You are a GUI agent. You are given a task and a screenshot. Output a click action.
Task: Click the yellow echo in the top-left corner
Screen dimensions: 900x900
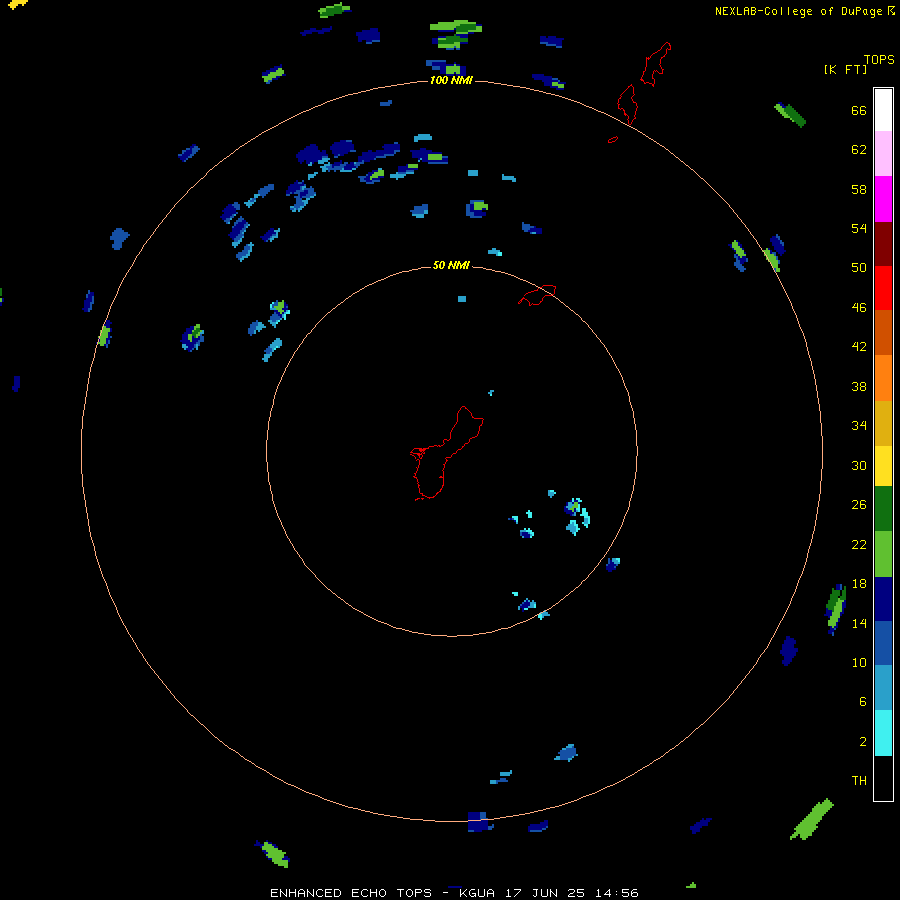[17, 4]
